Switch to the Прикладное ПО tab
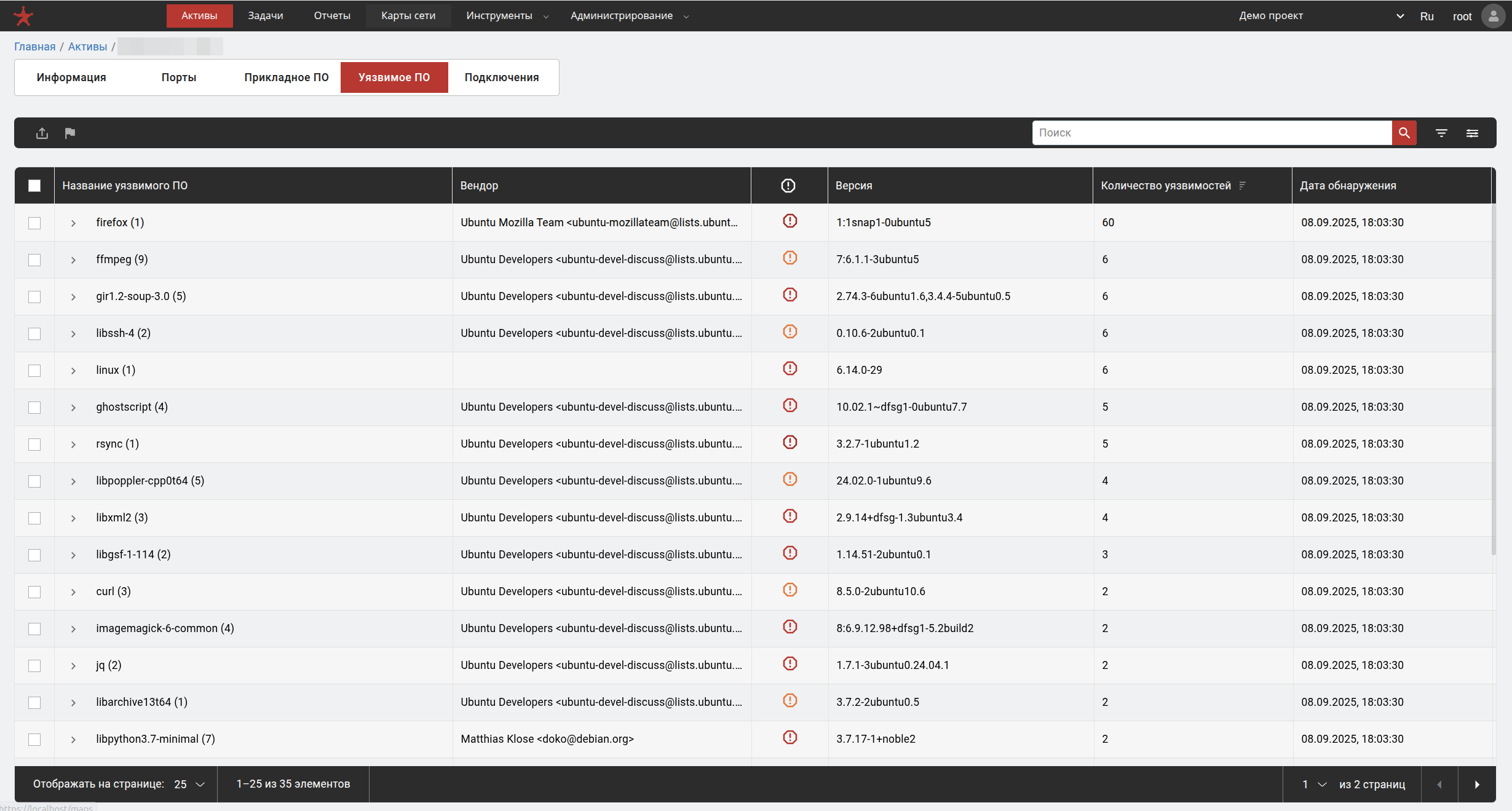Image resolution: width=1512 pixels, height=811 pixels. click(x=287, y=77)
